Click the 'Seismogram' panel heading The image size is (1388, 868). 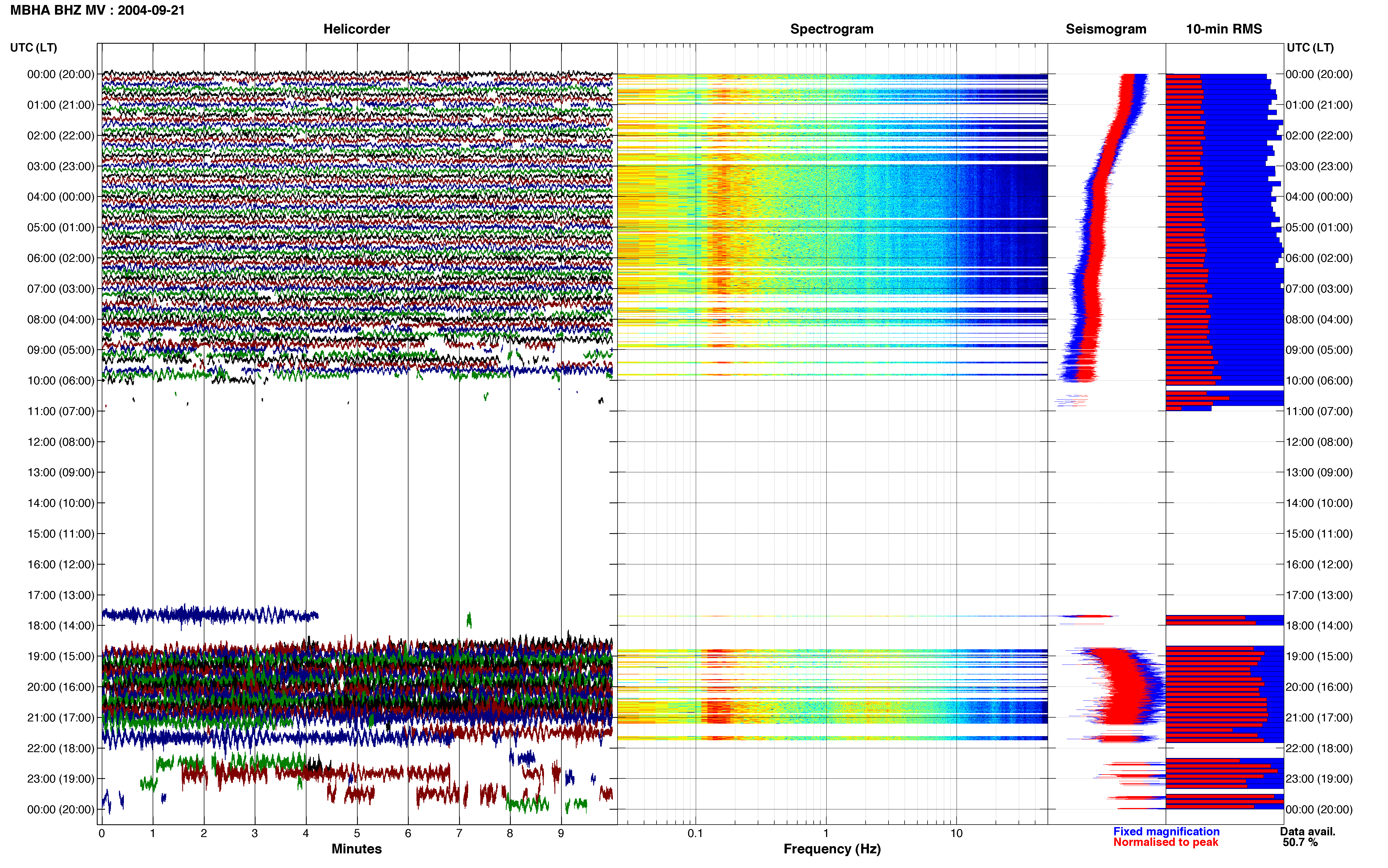point(1106,29)
